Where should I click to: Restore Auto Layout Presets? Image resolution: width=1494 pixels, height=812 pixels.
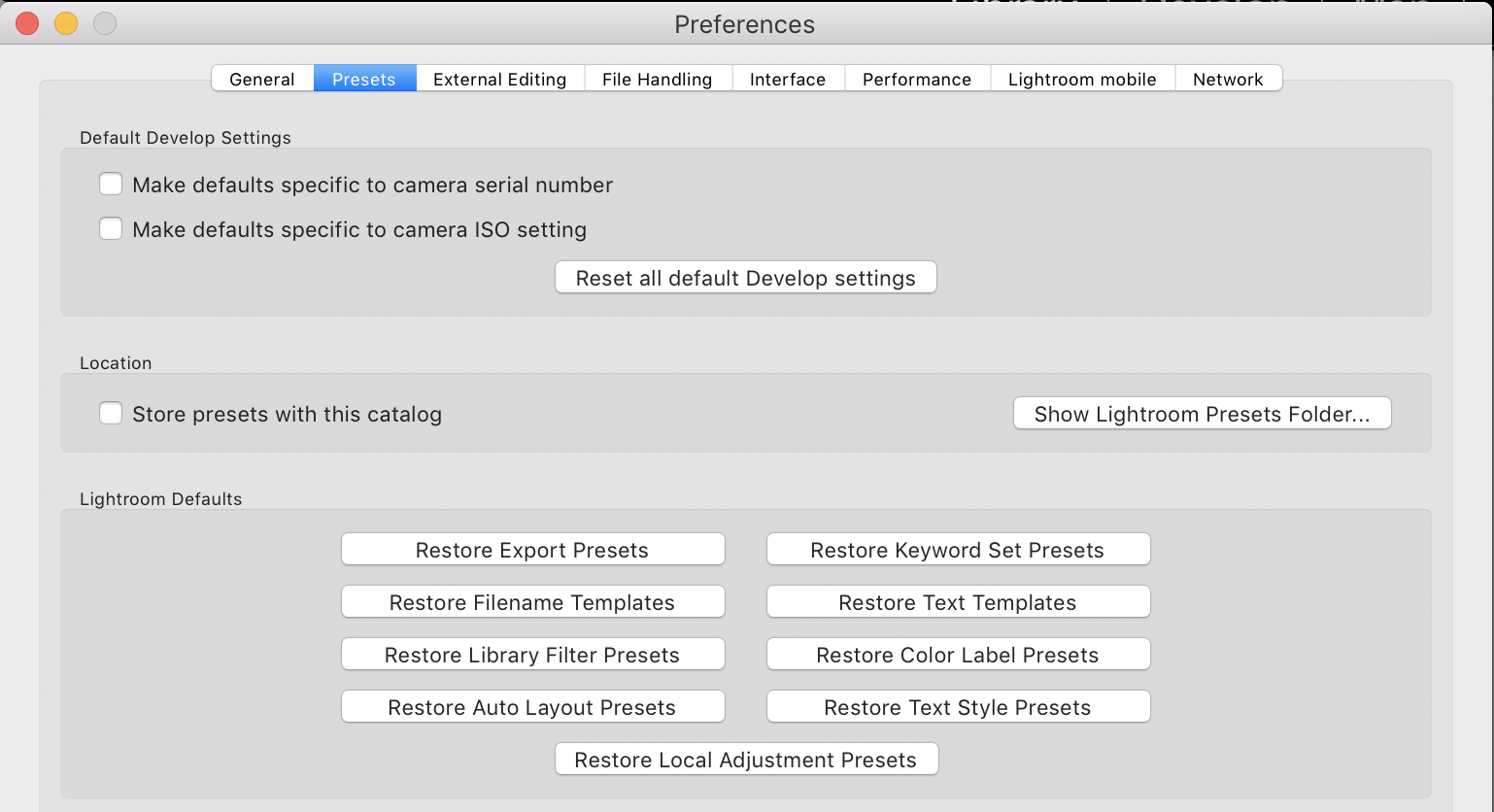tap(533, 707)
